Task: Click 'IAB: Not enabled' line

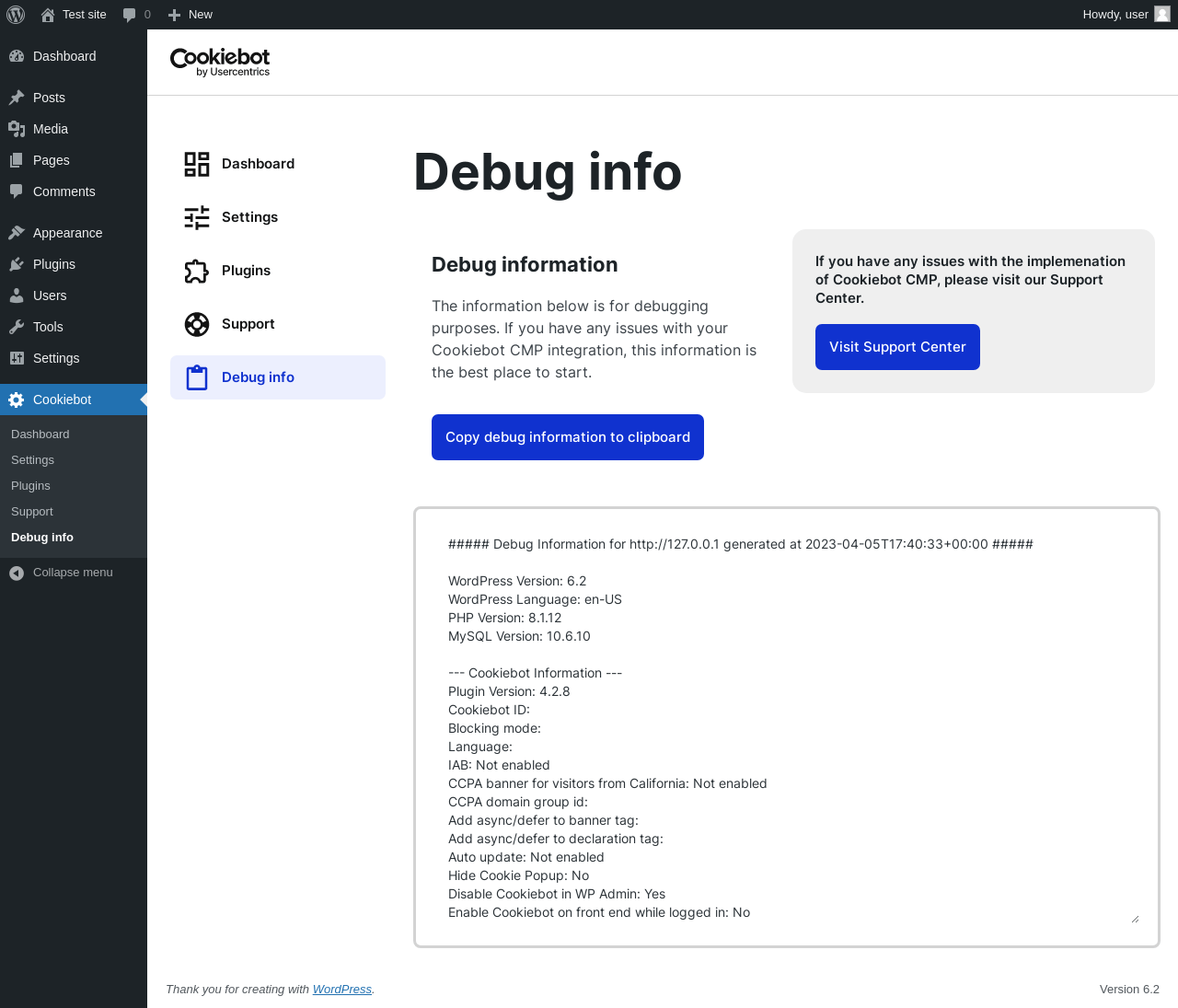Action: tap(499, 765)
